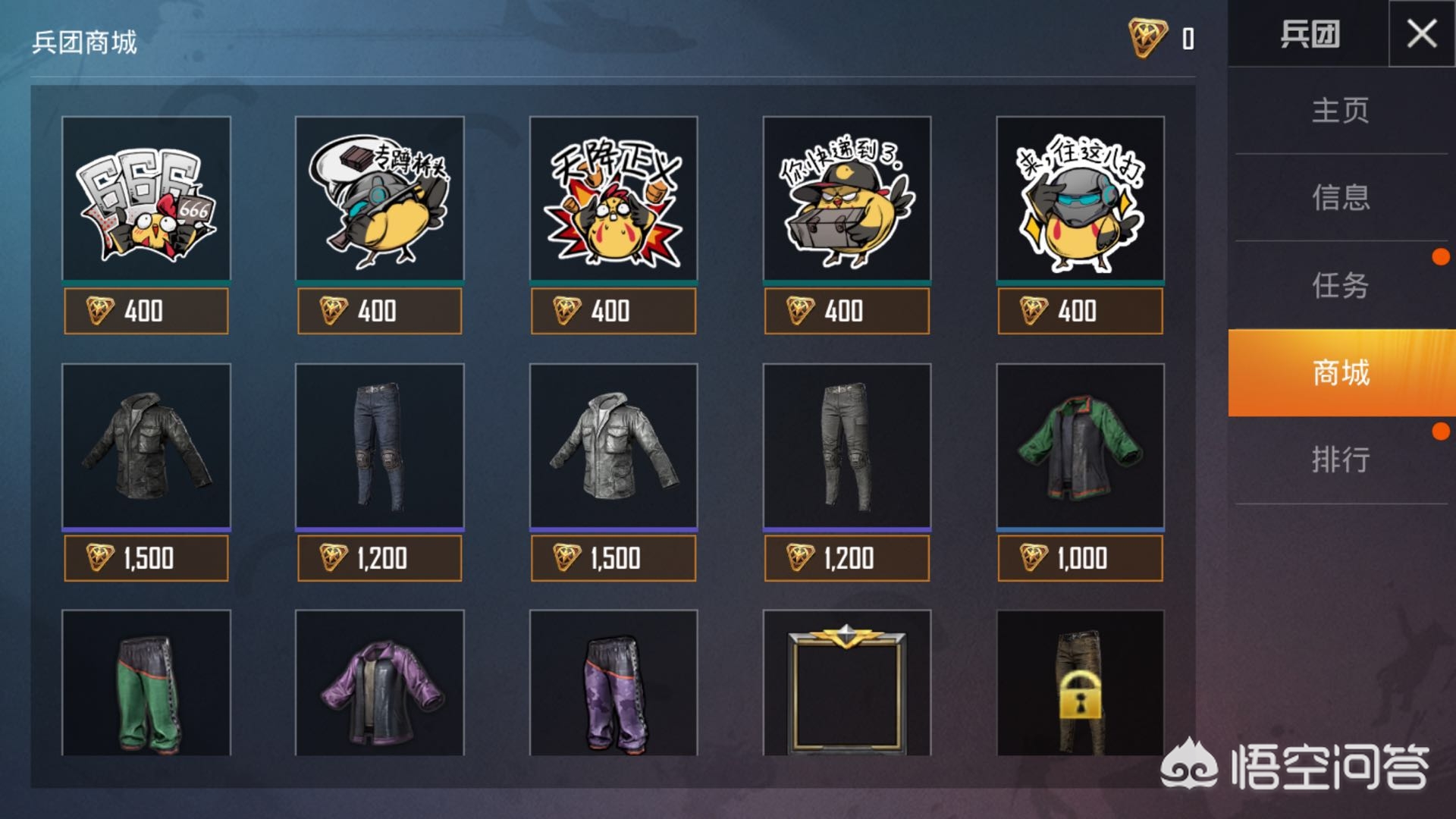Open the black leather jacket item
Viewport: 1456px width, 819px height.
pos(146,446)
